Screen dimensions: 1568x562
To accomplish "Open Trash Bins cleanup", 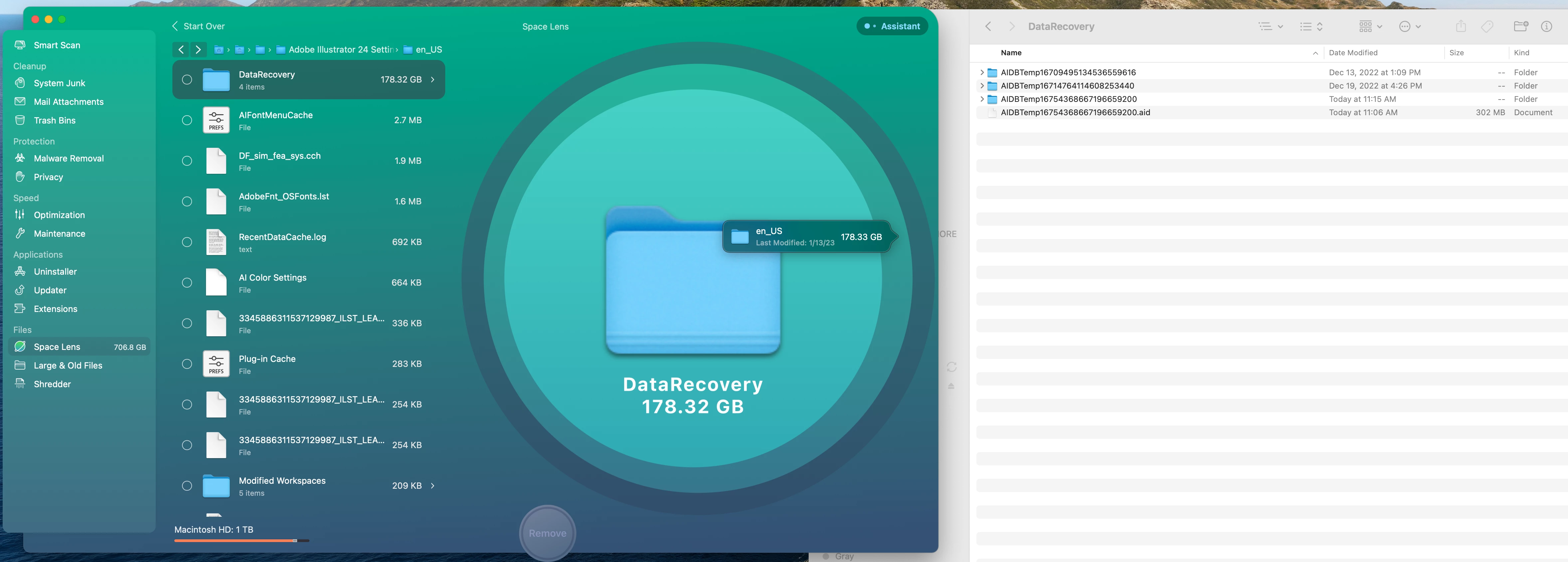I will point(54,121).
